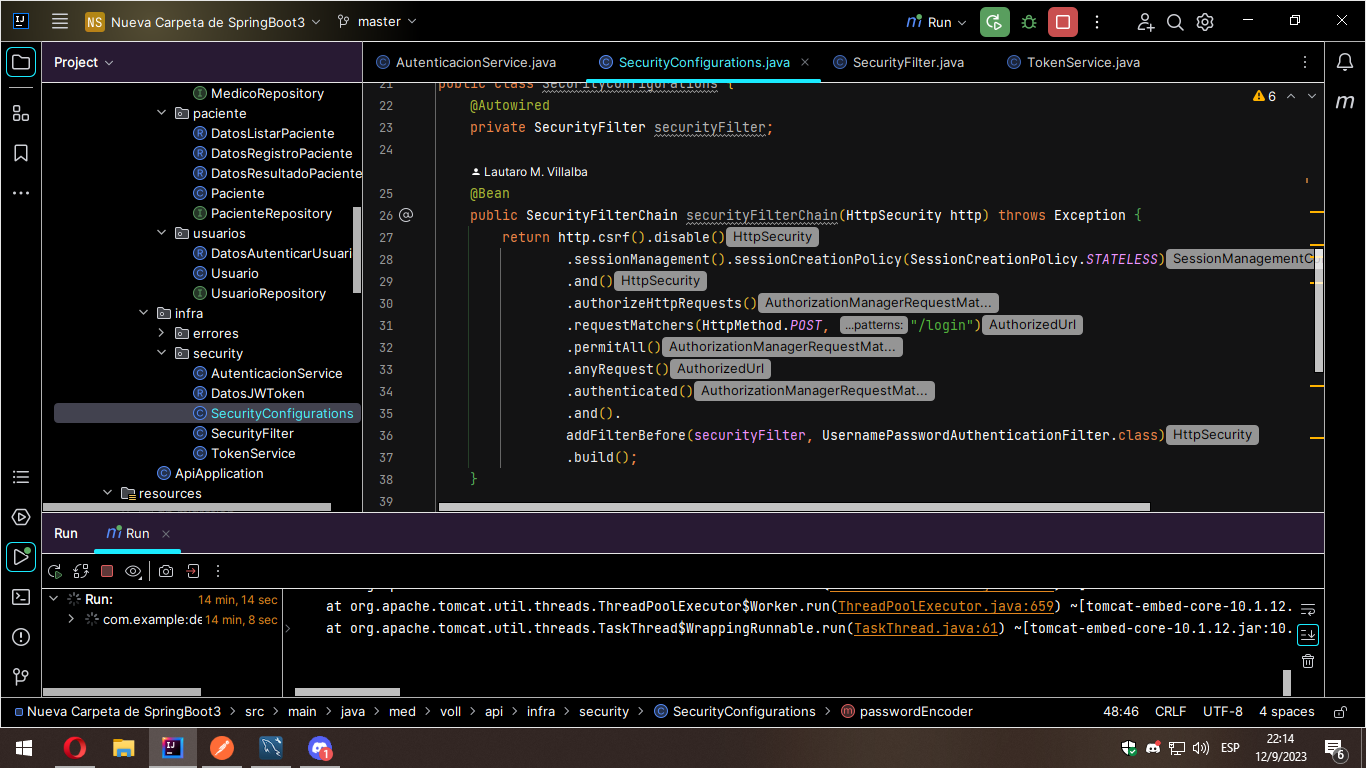This screenshot has width=1366, height=768.
Task: Open the Run configuration dropdown
Action: click(937, 21)
